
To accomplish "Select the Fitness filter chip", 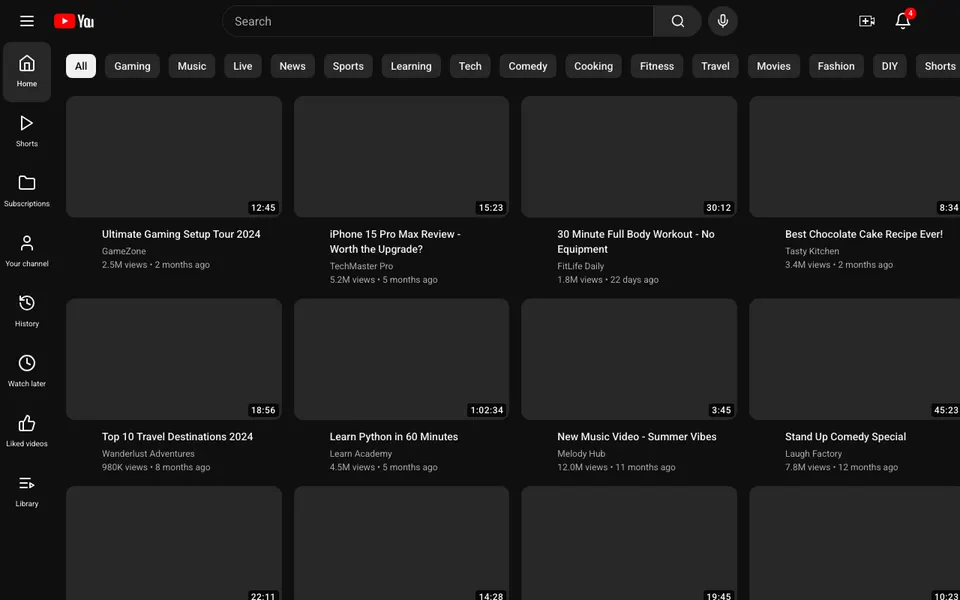I will 657,66.
